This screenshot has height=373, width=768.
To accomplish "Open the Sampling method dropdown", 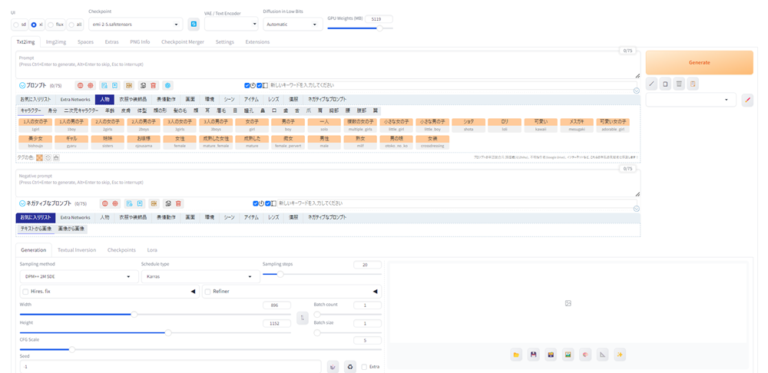I will (x=79, y=277).
